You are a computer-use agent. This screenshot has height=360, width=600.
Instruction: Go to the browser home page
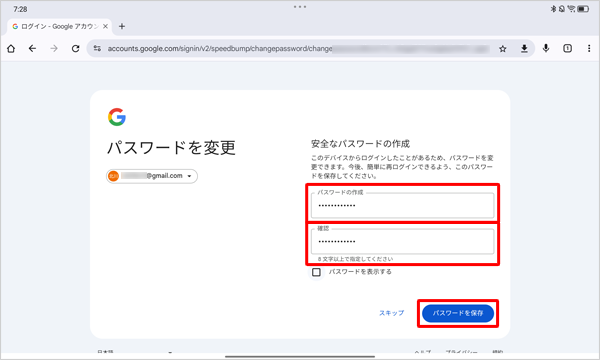(11, 49)
